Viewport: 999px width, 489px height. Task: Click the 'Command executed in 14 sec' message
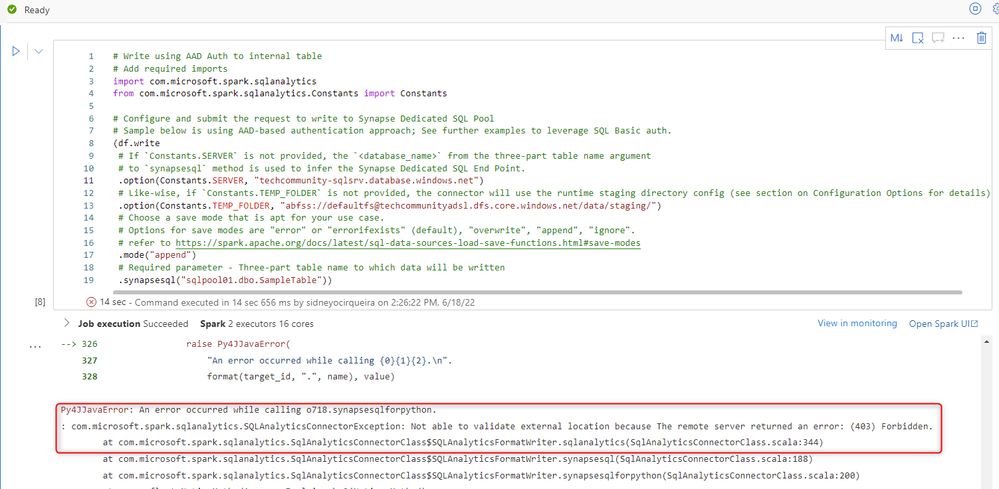(304, 303)
